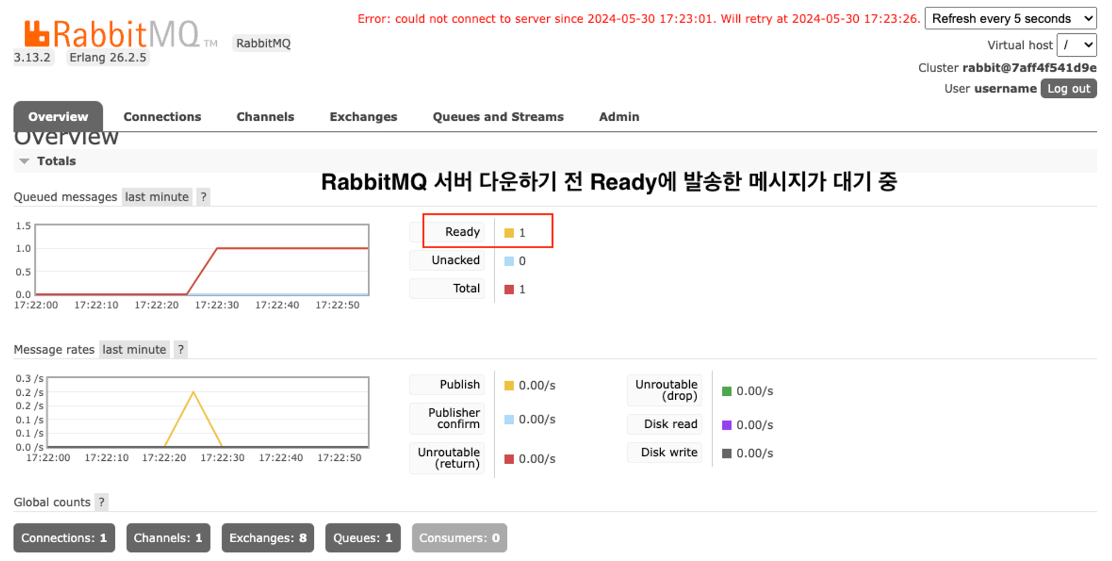Open the Virtual host dropdown
This screenshot has width=1112, height=561.
(x=1077, y=45)
